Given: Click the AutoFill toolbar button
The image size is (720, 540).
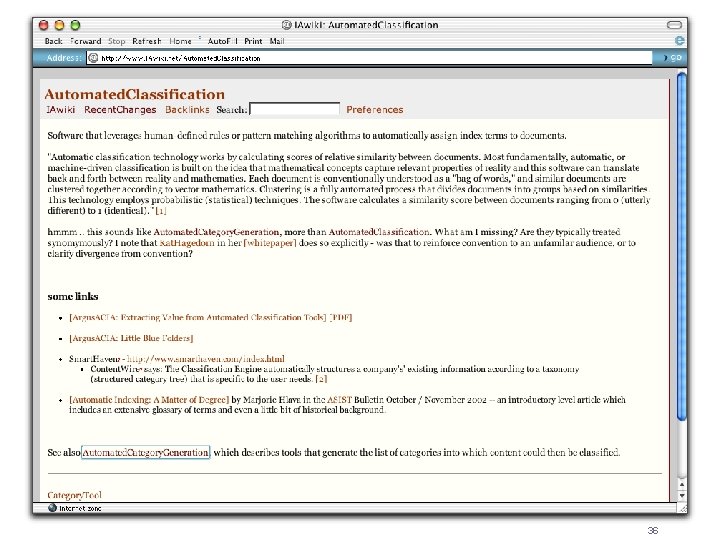Looking at the screenshot, I should pos(222,41).
